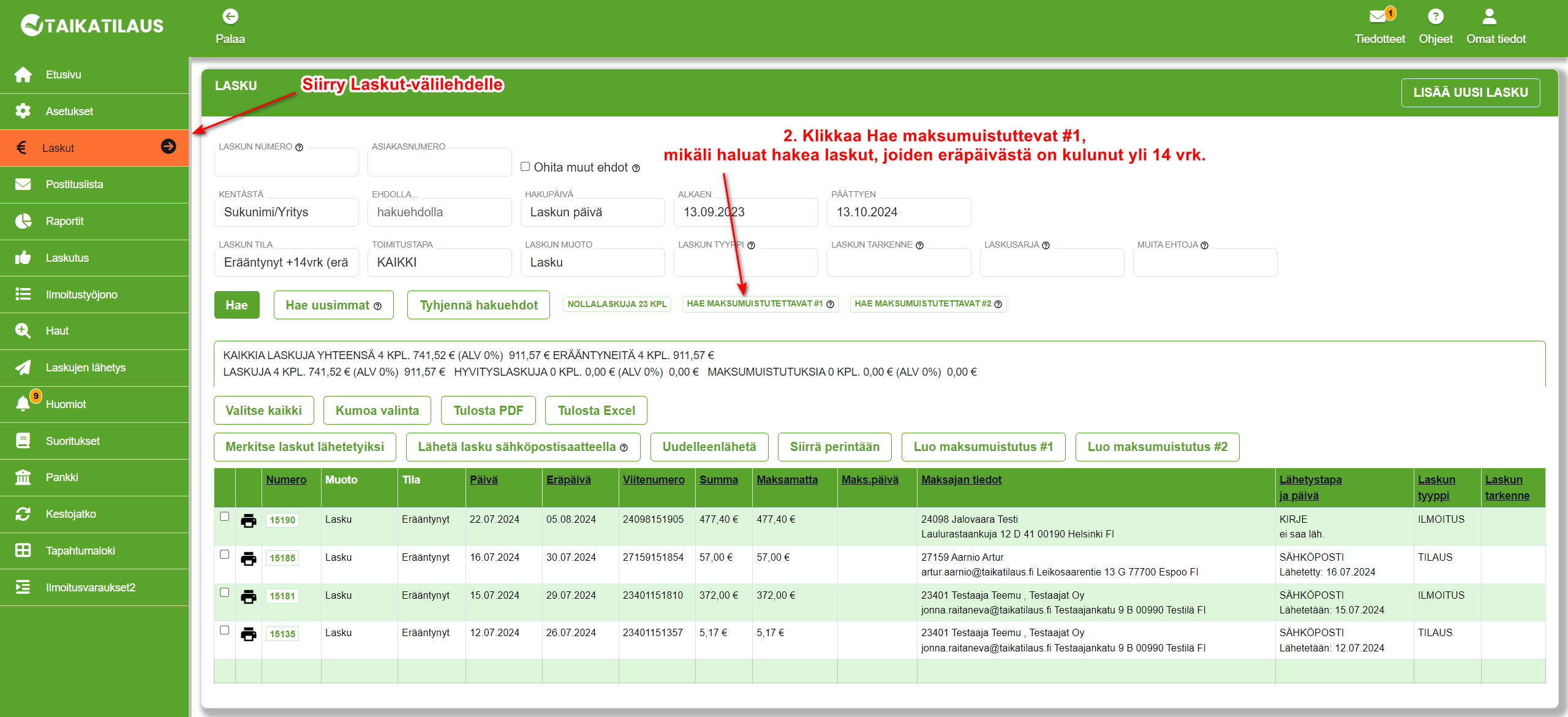Click help icon next to Ohita muut ehdot
Image resolution: width=1568 pixels, height=717 pixels.
(x=636, y=169)
